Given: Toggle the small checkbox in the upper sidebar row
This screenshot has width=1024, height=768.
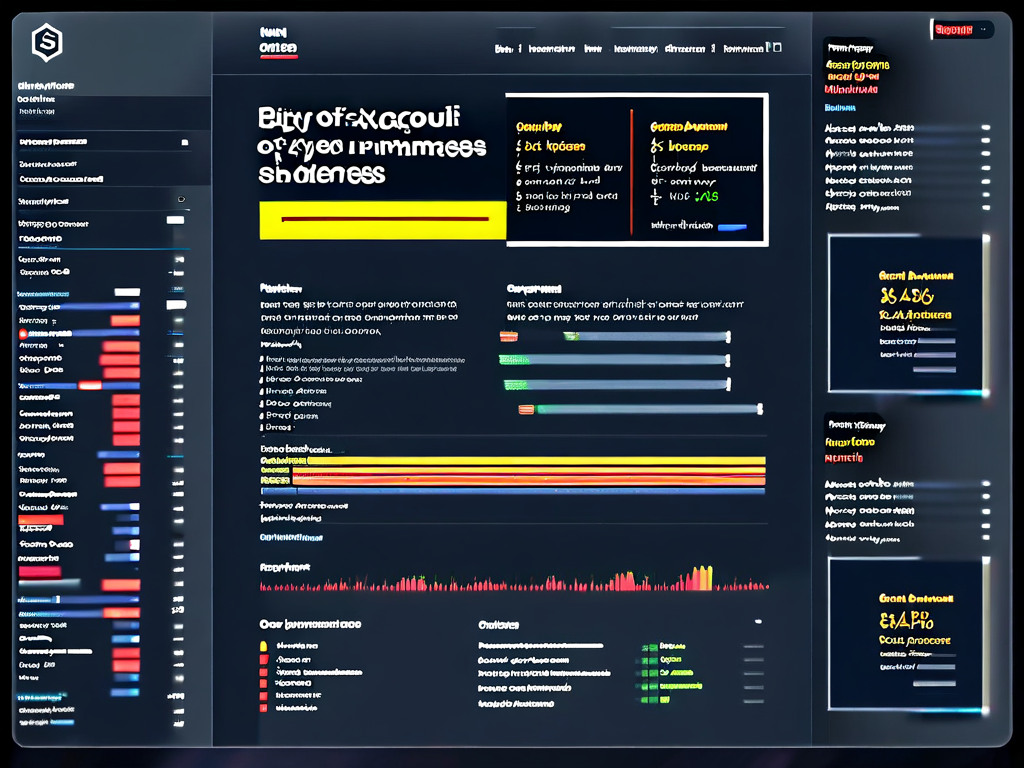Looking at the screenshot, I should point(184,143).
